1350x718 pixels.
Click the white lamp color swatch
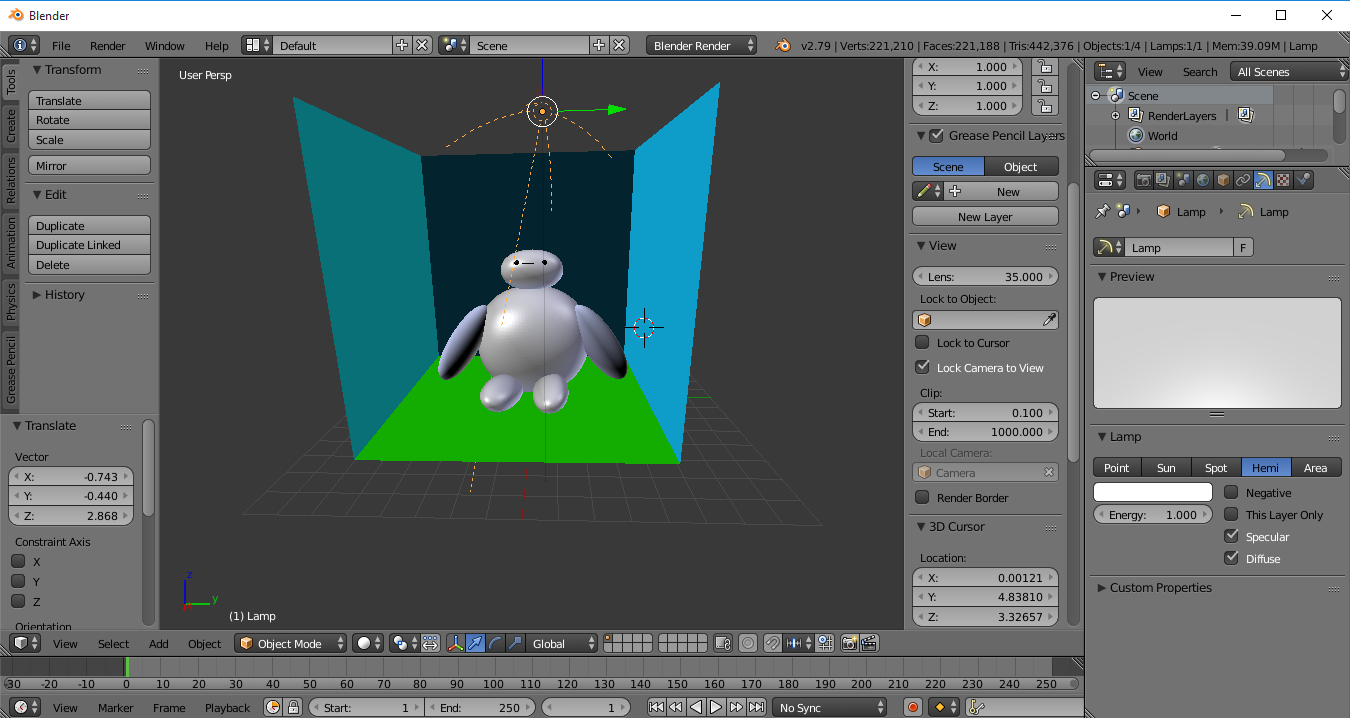click(x=1153, y=492)
